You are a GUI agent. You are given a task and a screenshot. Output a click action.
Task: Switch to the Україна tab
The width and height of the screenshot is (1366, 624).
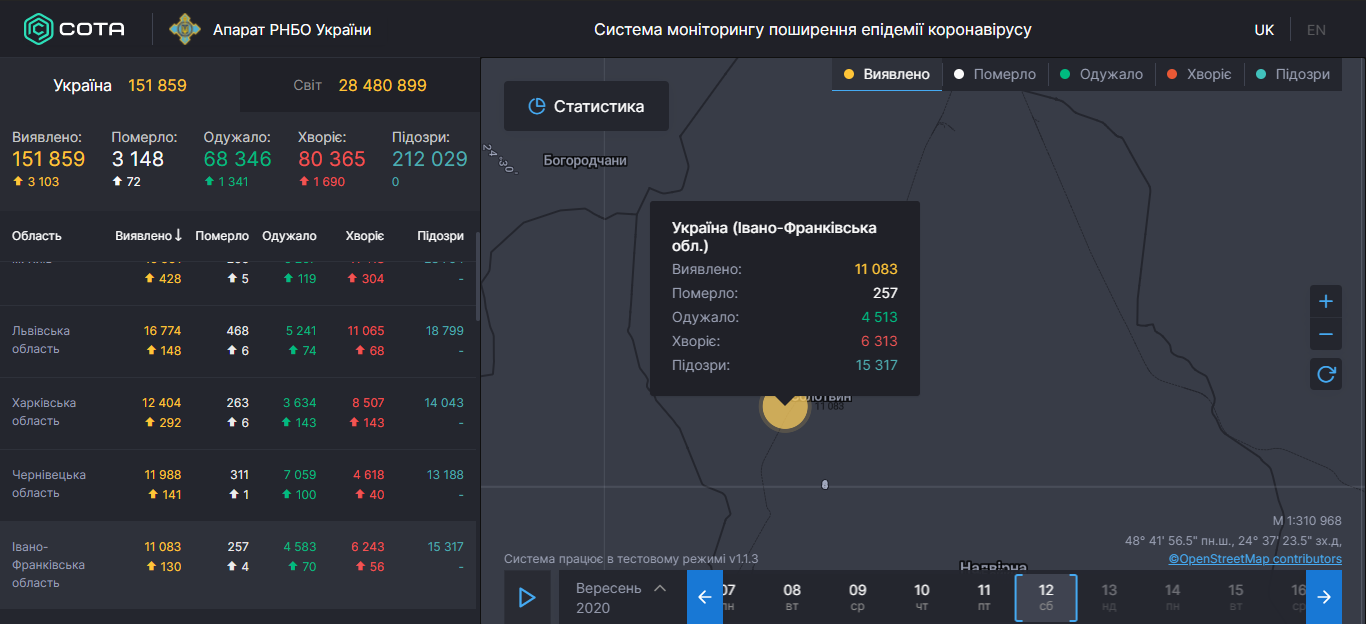tap(120, 85)
